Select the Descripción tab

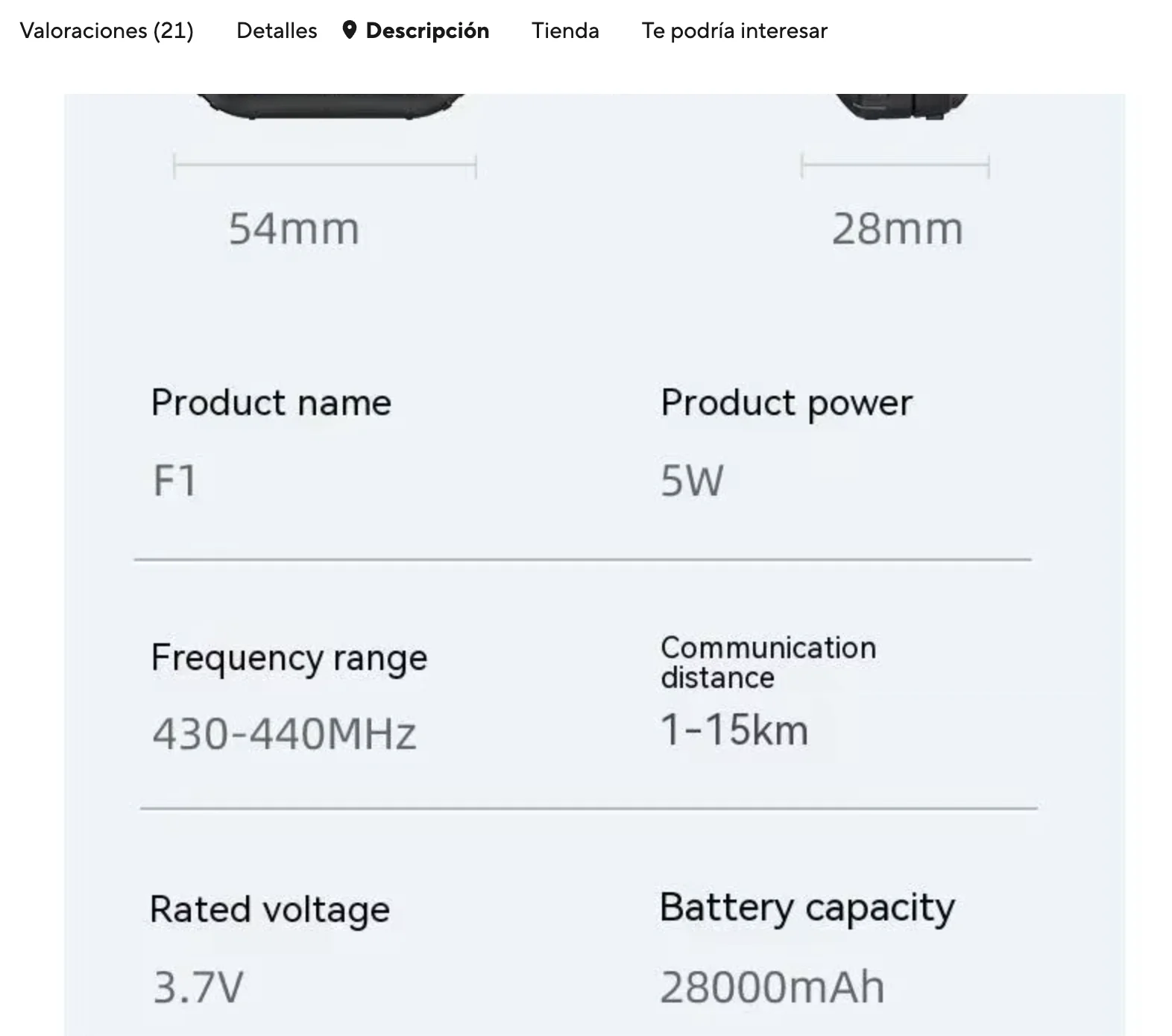click(x=427, y=31)
